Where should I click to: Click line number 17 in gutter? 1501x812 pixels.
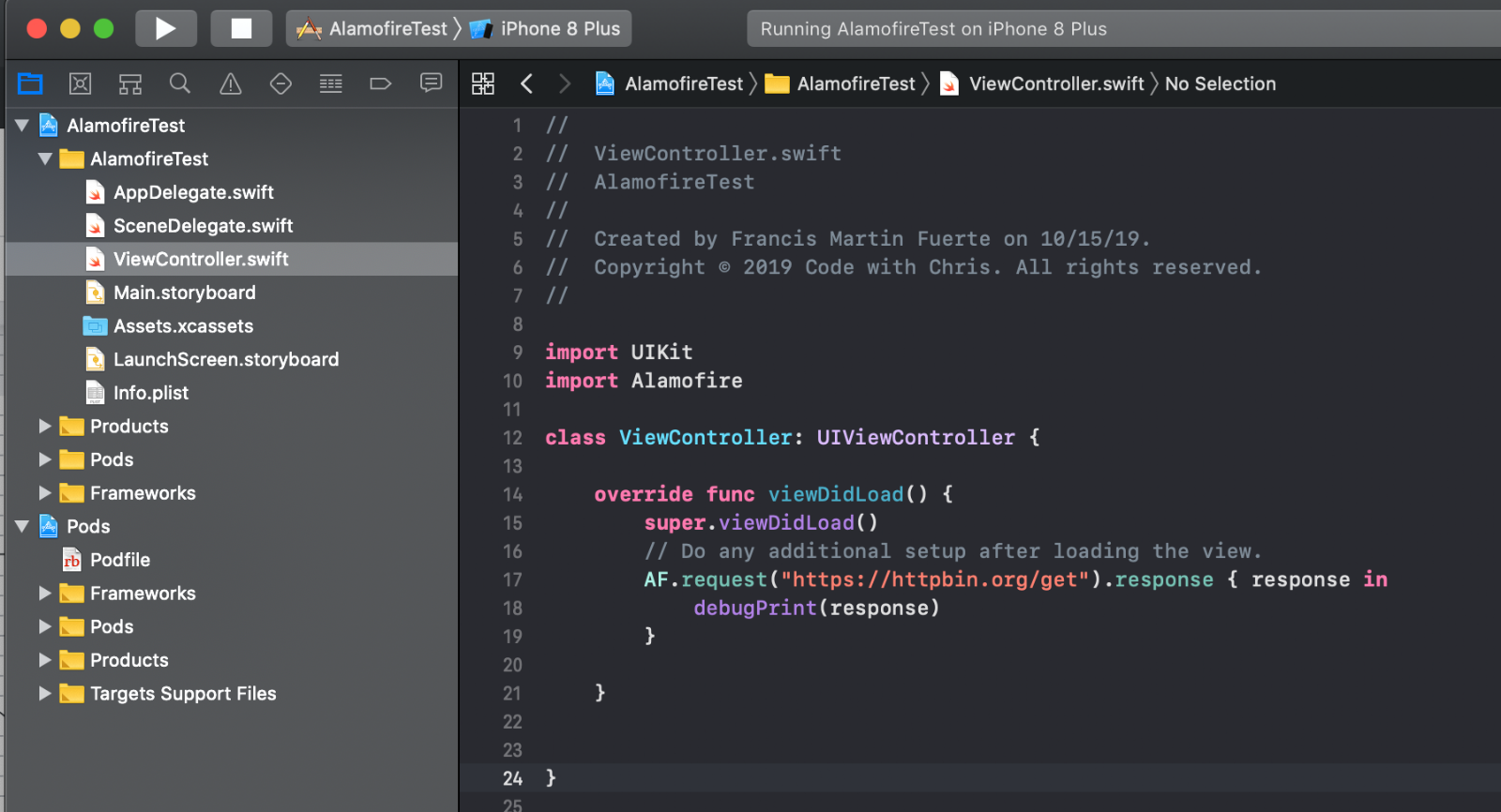(512, 579)
